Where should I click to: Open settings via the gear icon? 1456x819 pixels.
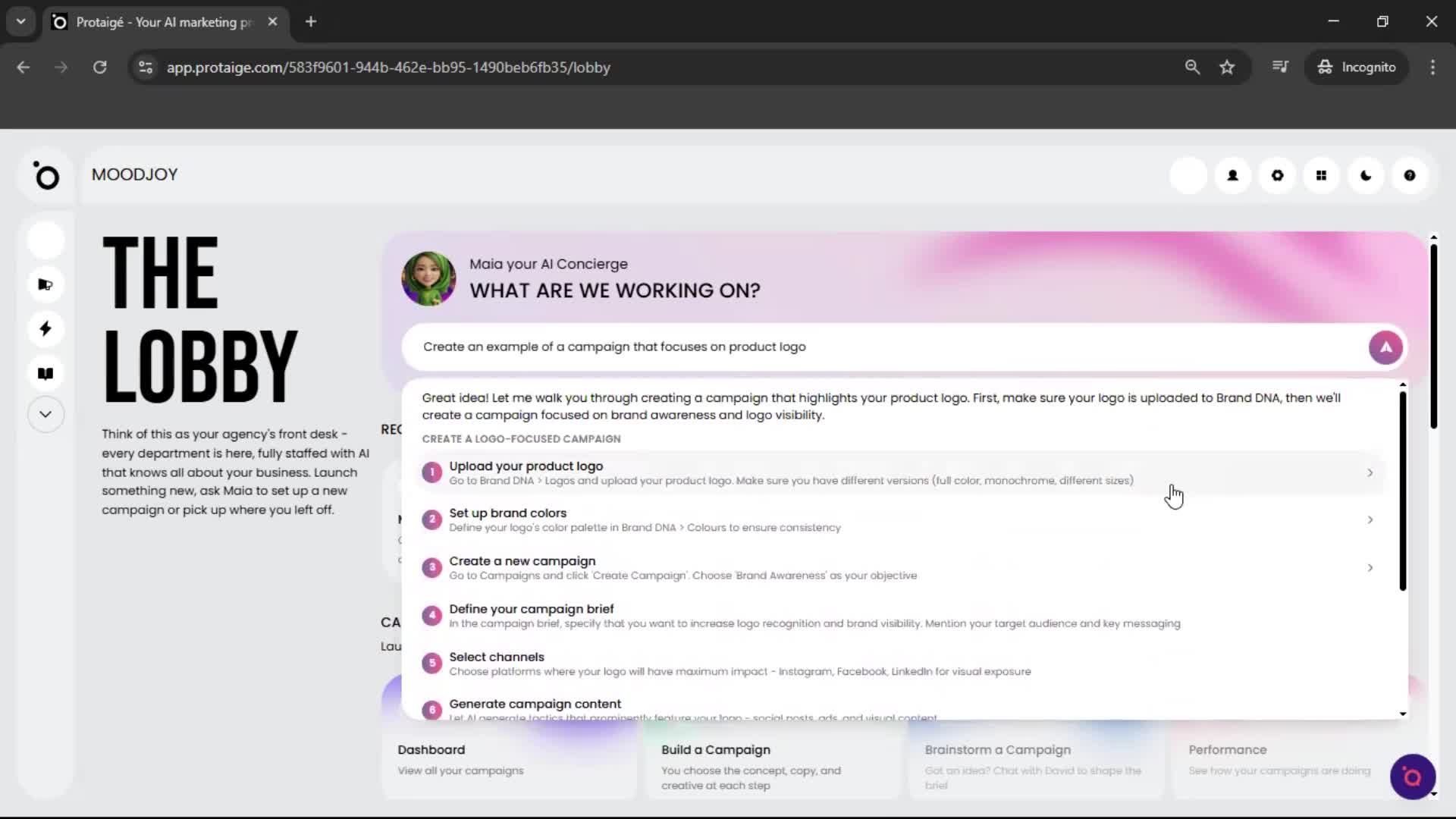[x=1277, y=175]
